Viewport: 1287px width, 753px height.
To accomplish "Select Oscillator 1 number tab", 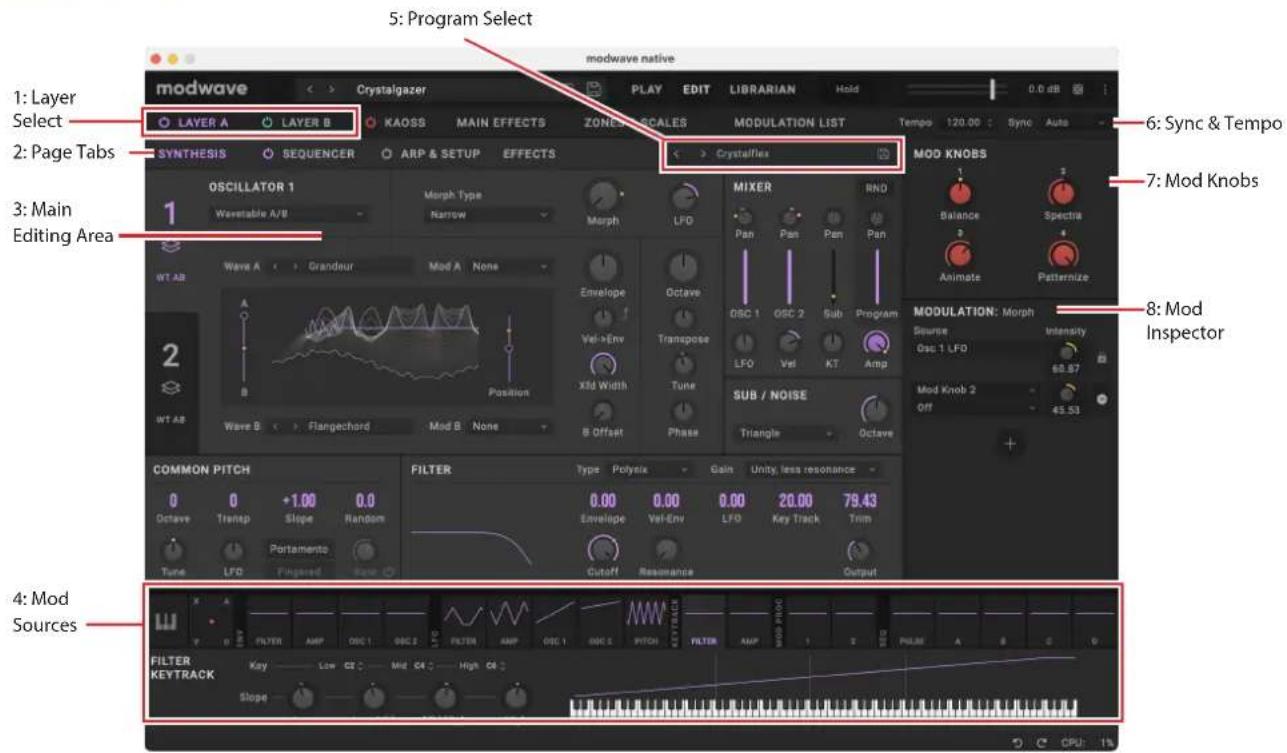I will [170, 213].
